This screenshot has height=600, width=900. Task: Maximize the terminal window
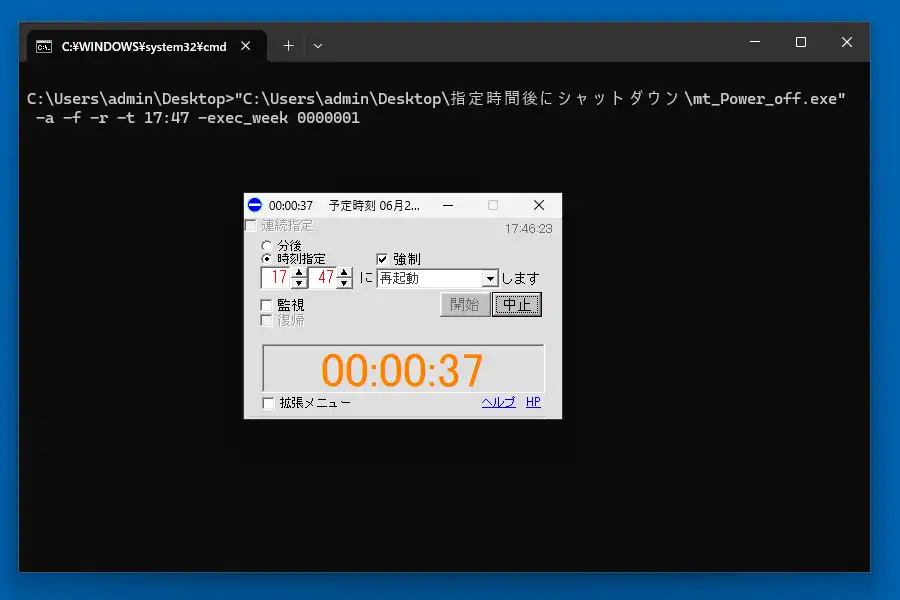[x=801, y=42]
